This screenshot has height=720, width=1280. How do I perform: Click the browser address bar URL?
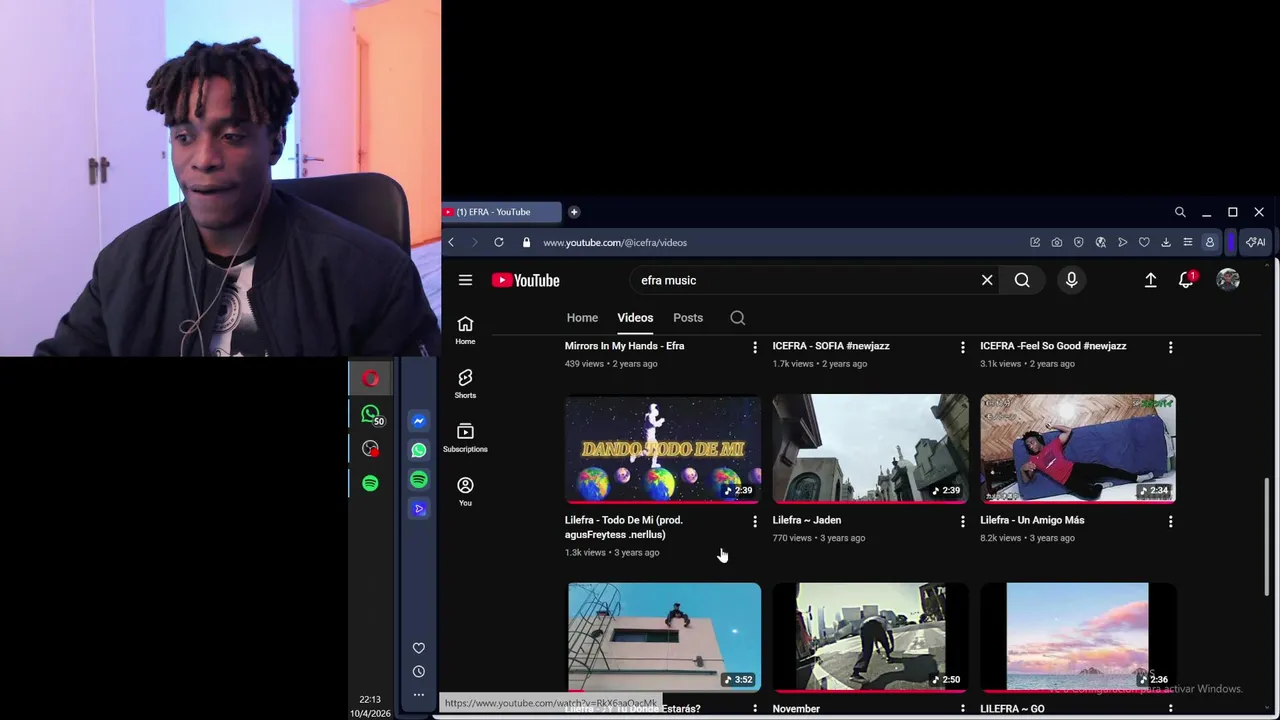[615, 242]
